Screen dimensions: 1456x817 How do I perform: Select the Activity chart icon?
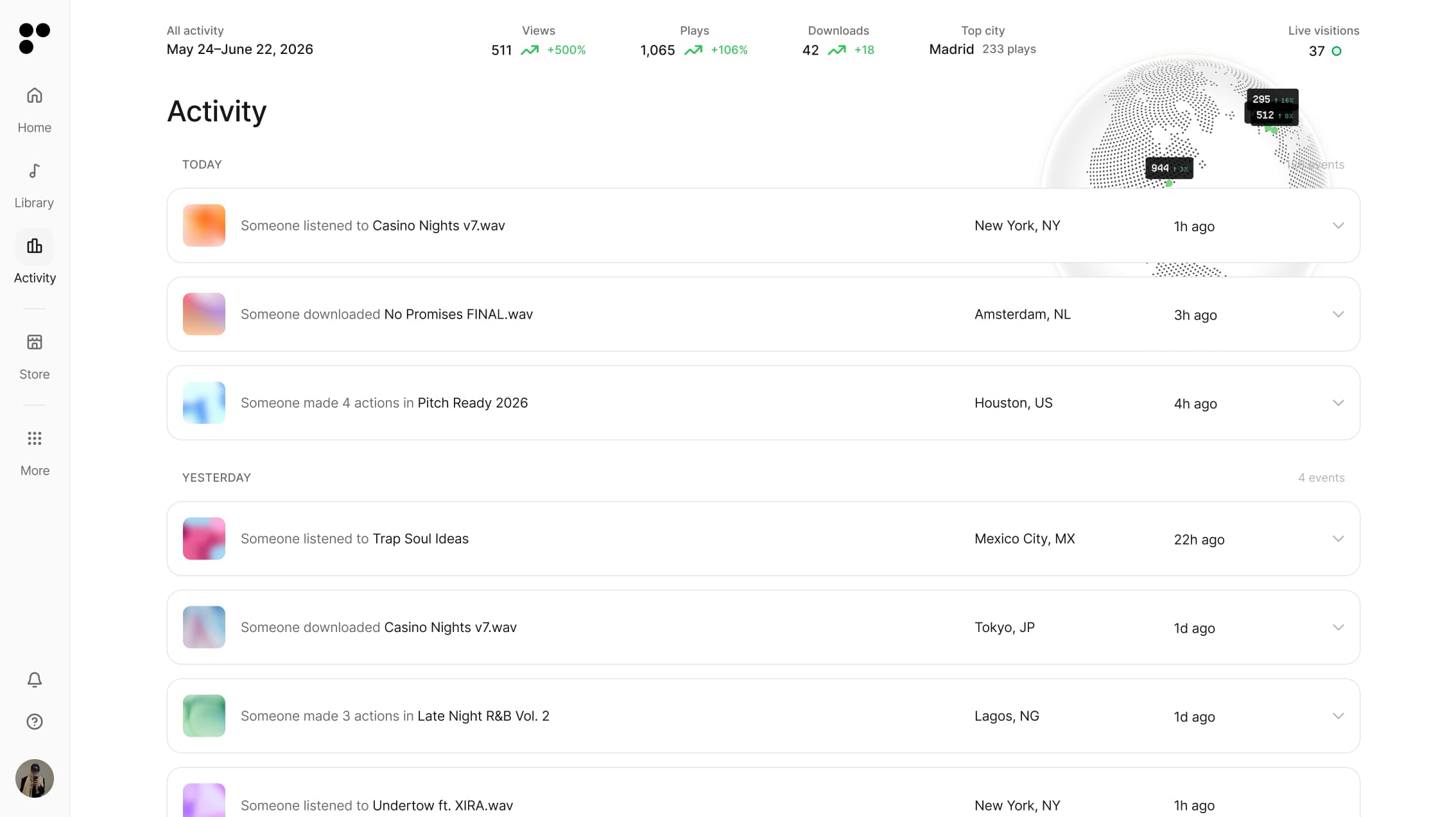35,246
